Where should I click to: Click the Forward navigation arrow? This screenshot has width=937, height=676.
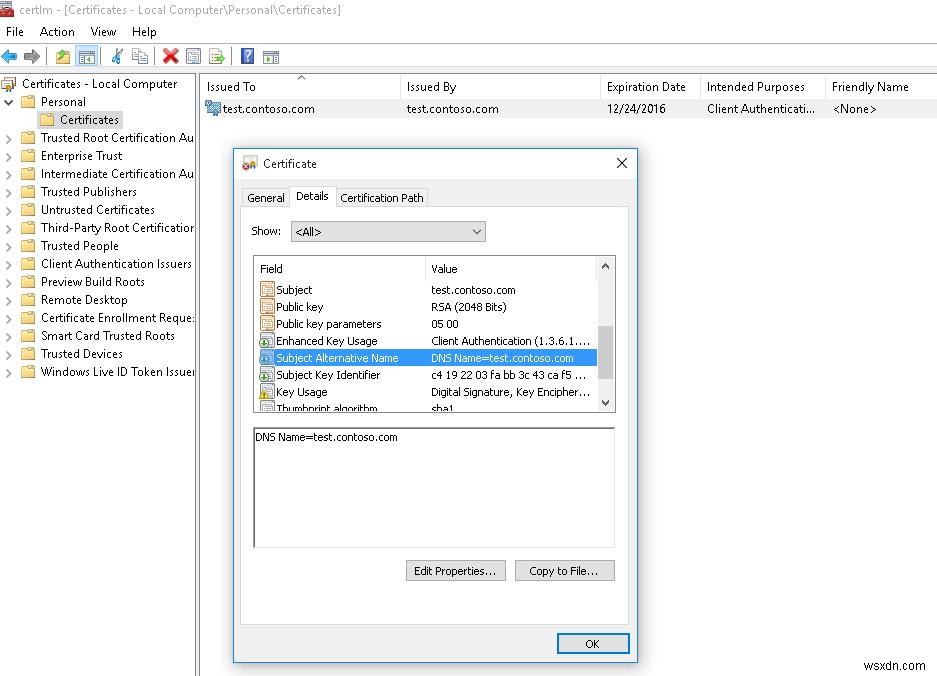coord(31,56)
